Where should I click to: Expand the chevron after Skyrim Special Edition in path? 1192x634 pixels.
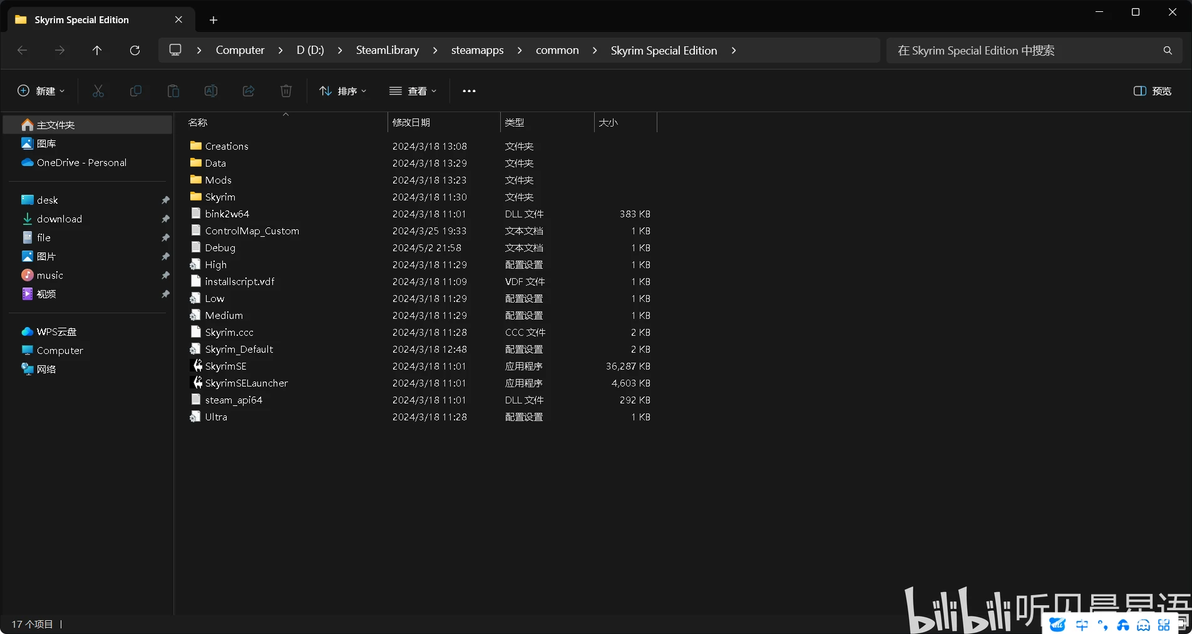point(734,50)
